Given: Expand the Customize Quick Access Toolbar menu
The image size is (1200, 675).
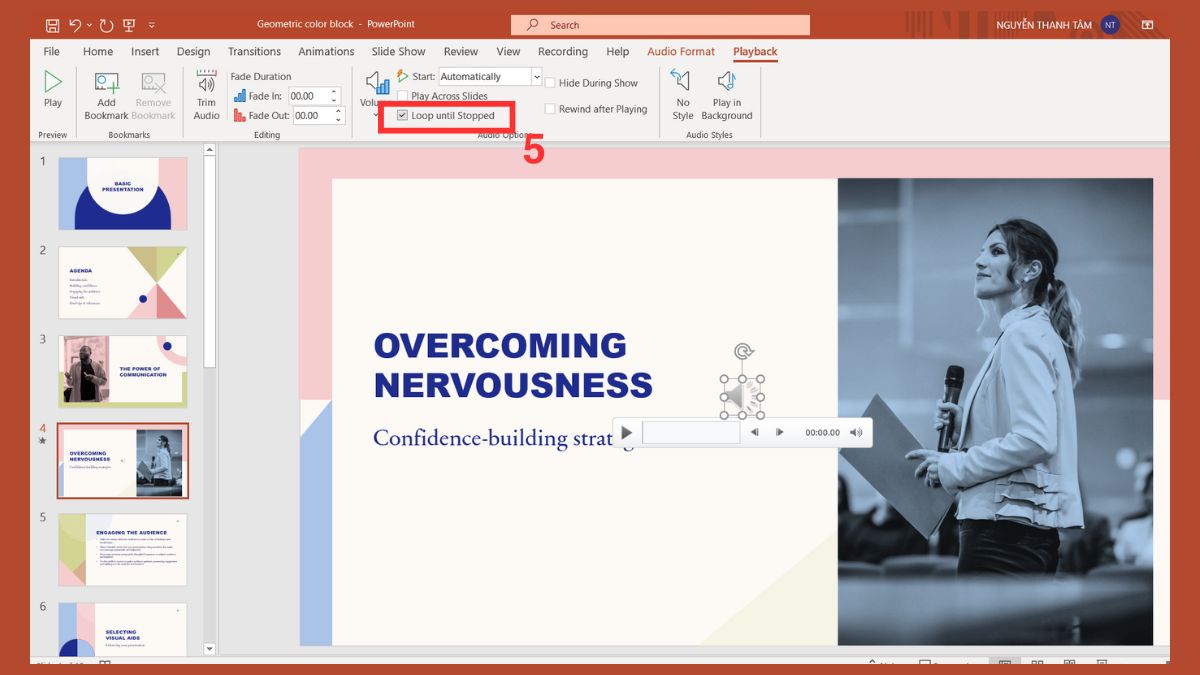Looking at the screenshot, I should pyautogui.click(x=151, y=25).
